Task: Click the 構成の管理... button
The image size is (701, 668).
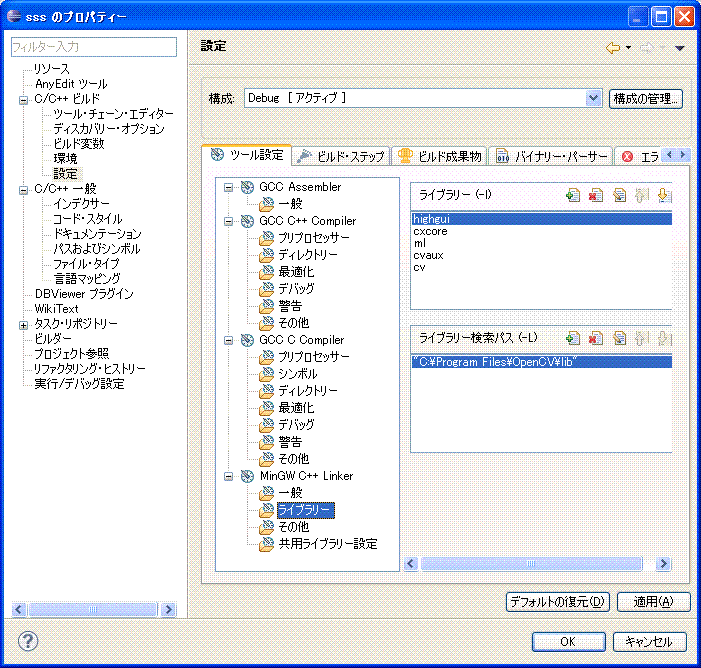Action: (646, 98)
